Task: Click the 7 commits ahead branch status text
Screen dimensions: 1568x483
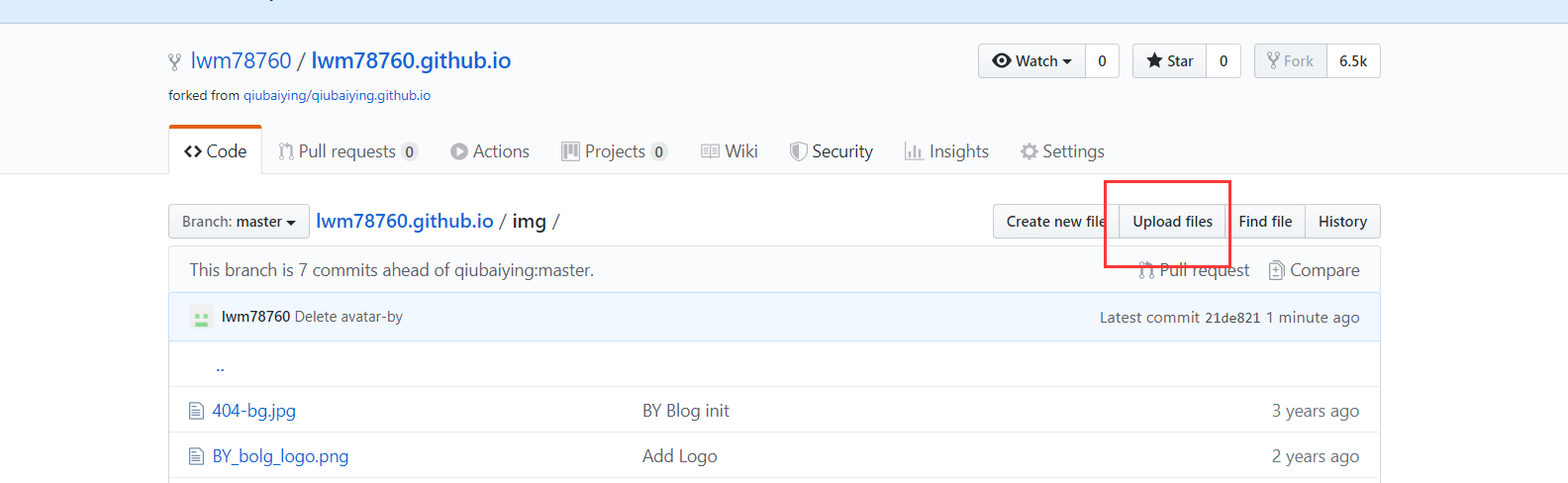Action: [x=392, y=270]
